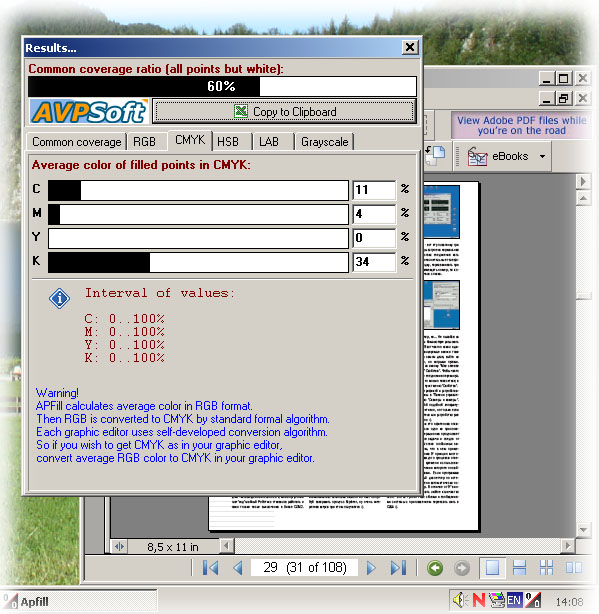Click red N tray icon
This screenshot has width=599, height=614.
click(x=479, y=600)
